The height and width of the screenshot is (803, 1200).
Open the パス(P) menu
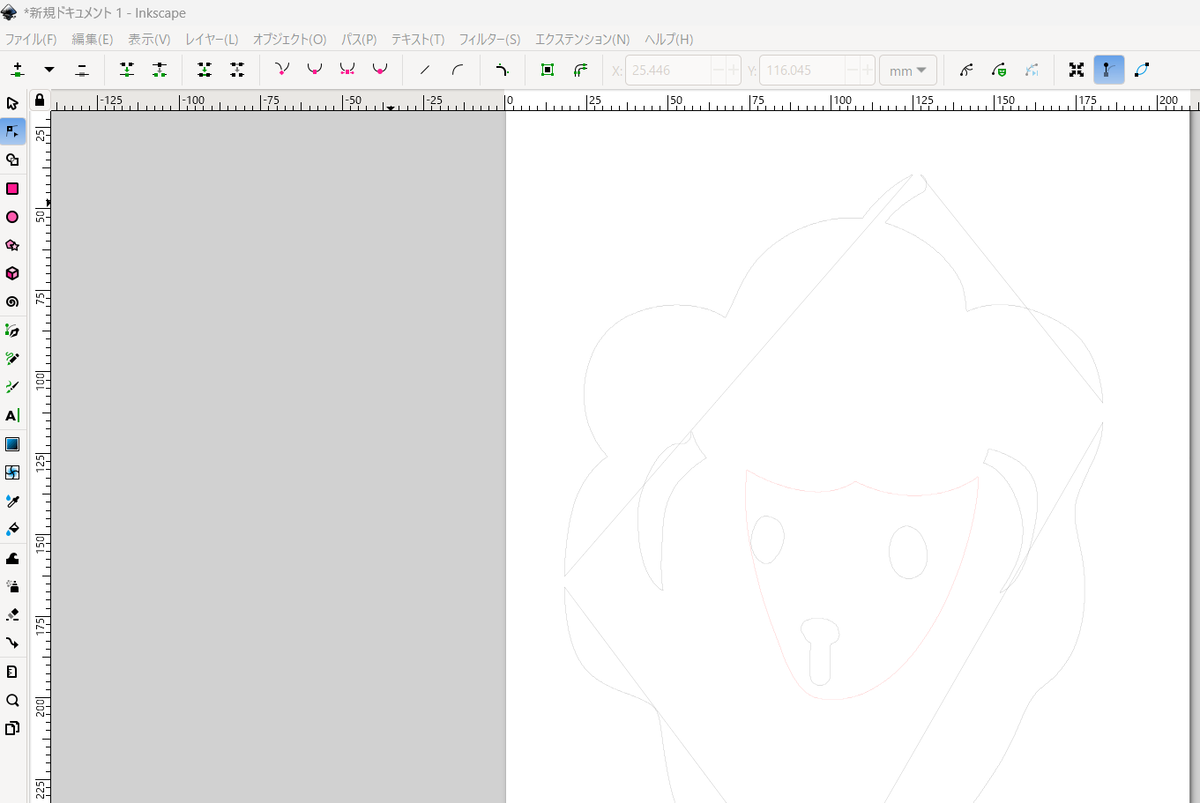point(359,39)
